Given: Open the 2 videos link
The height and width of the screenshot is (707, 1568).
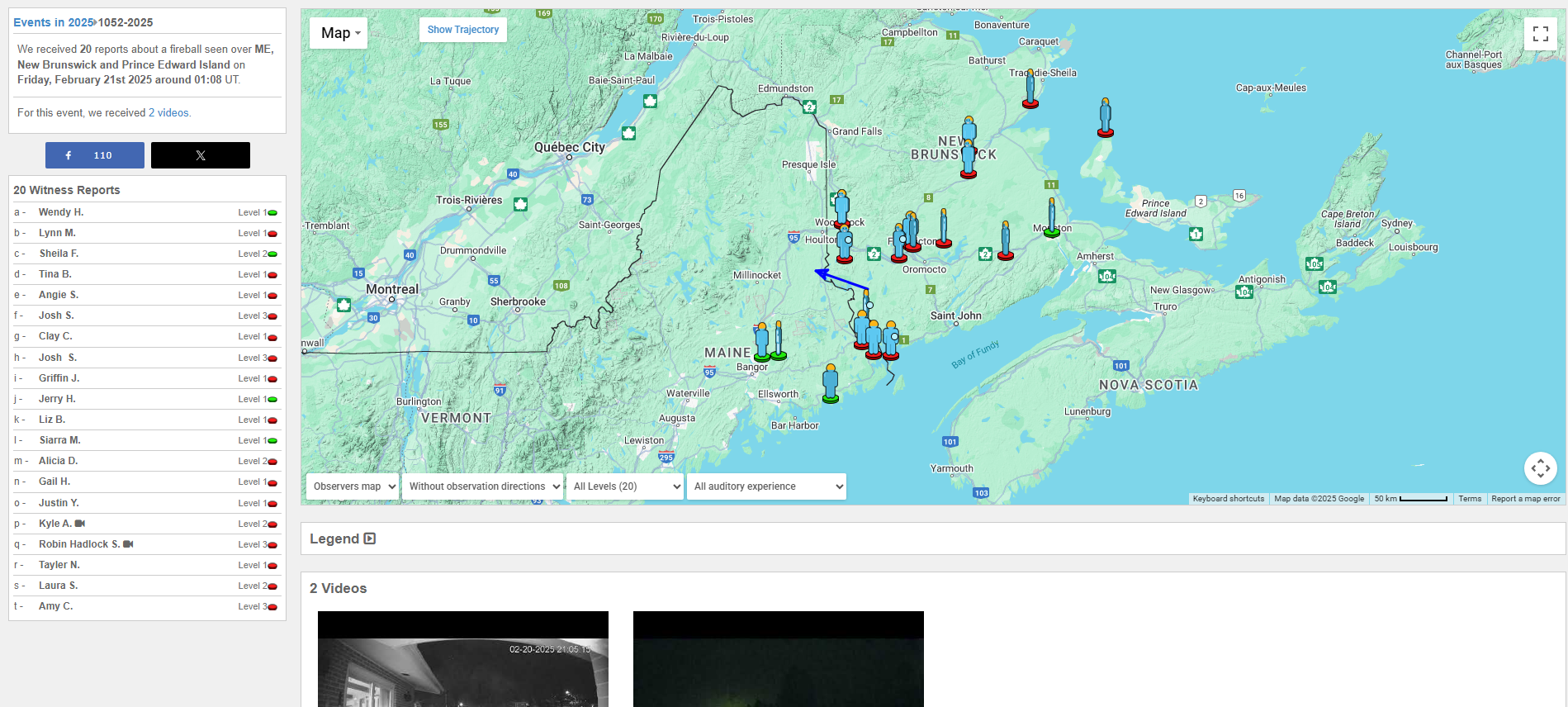Looking at the screenshot, I should 169,113.
